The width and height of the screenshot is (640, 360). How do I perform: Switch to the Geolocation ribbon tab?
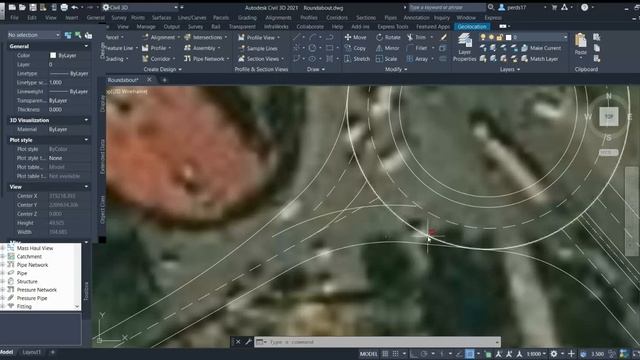[x=472, y=27]
